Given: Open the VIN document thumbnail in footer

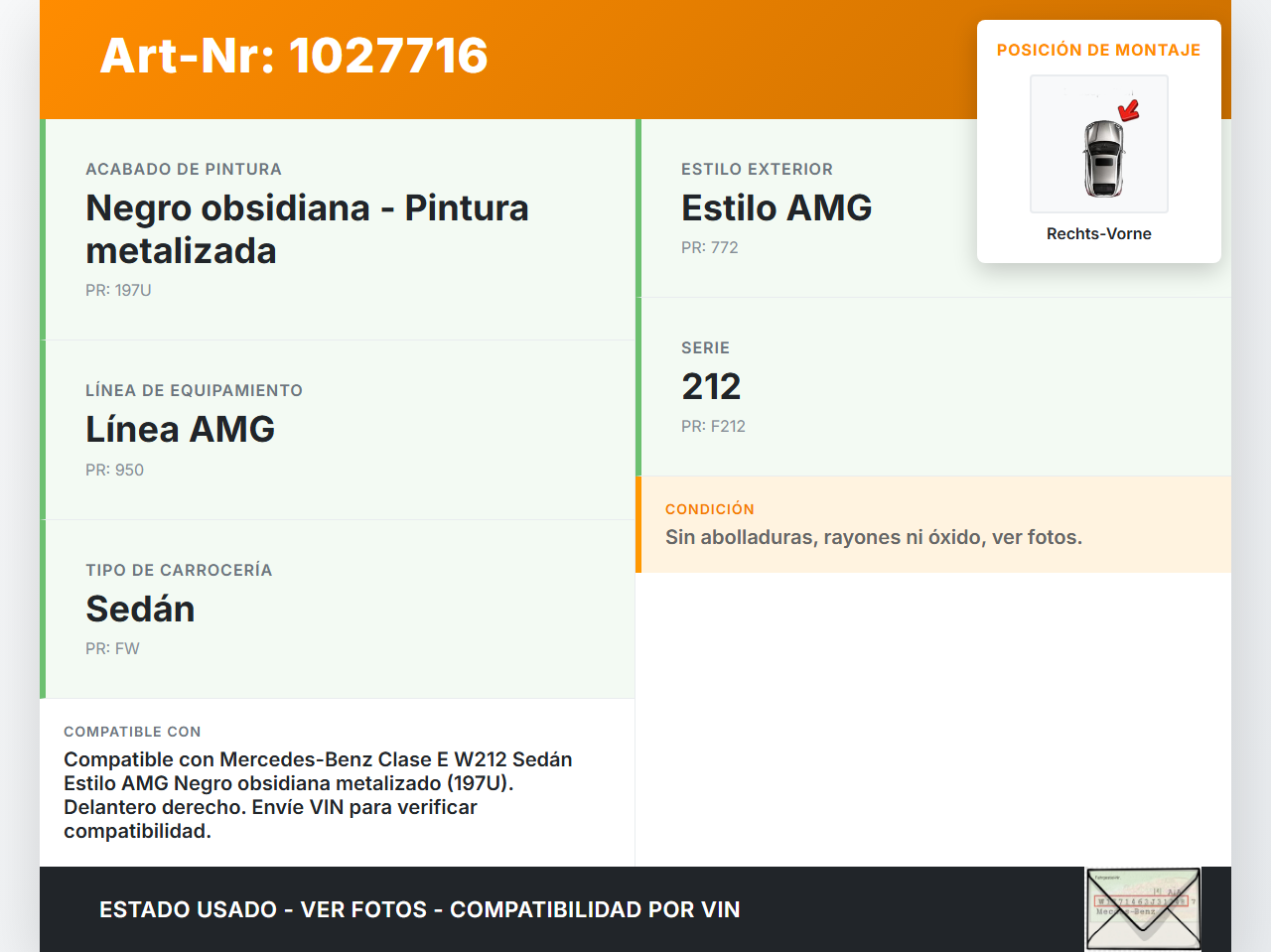Looking at the screenshot, I should coord(1143,909).
